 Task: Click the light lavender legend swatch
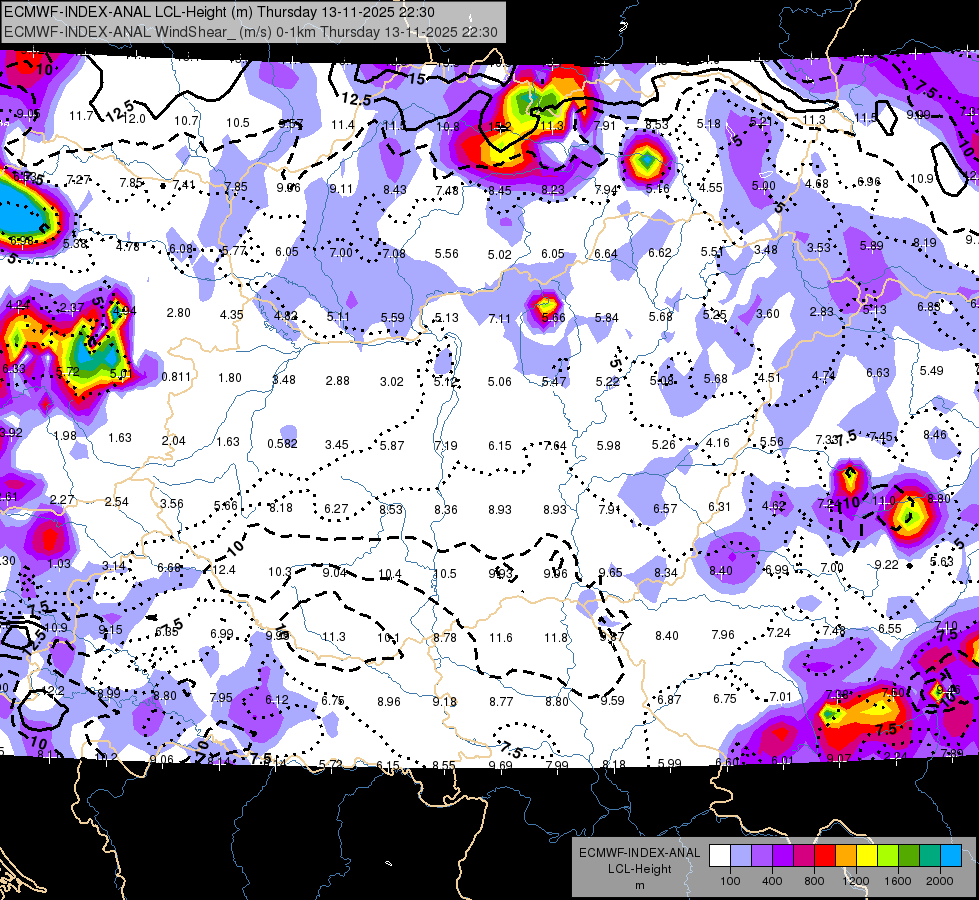[741, 856]
